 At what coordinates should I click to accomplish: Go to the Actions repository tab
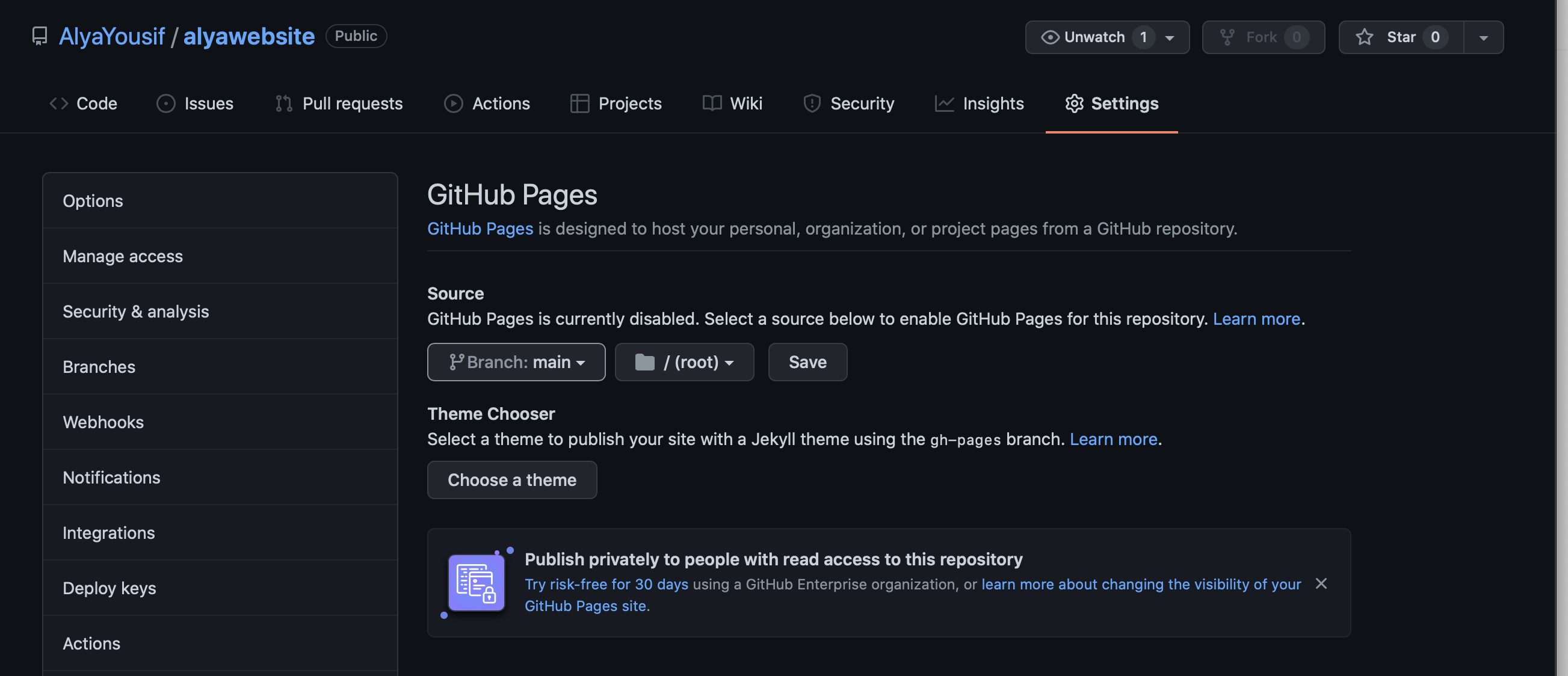tap(487, 103)
